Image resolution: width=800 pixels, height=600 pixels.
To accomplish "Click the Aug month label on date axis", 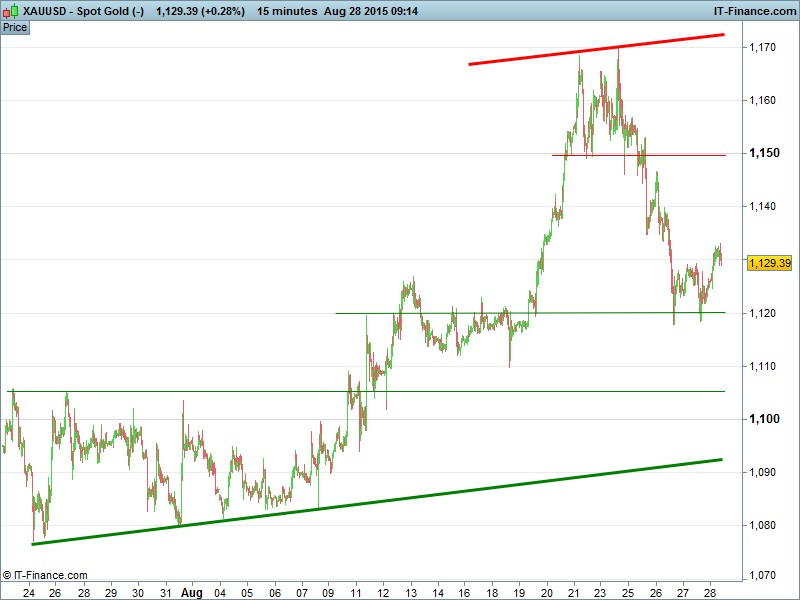I will (191, 593).
